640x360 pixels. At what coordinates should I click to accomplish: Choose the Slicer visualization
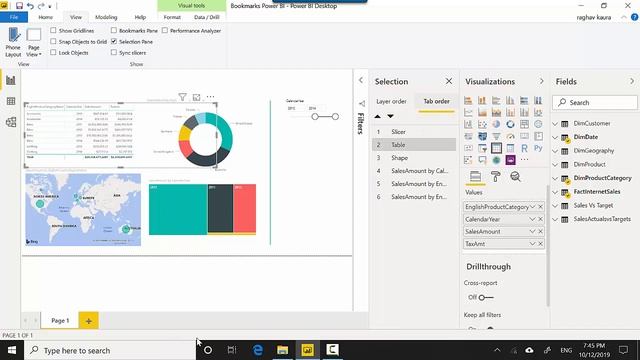482,148
